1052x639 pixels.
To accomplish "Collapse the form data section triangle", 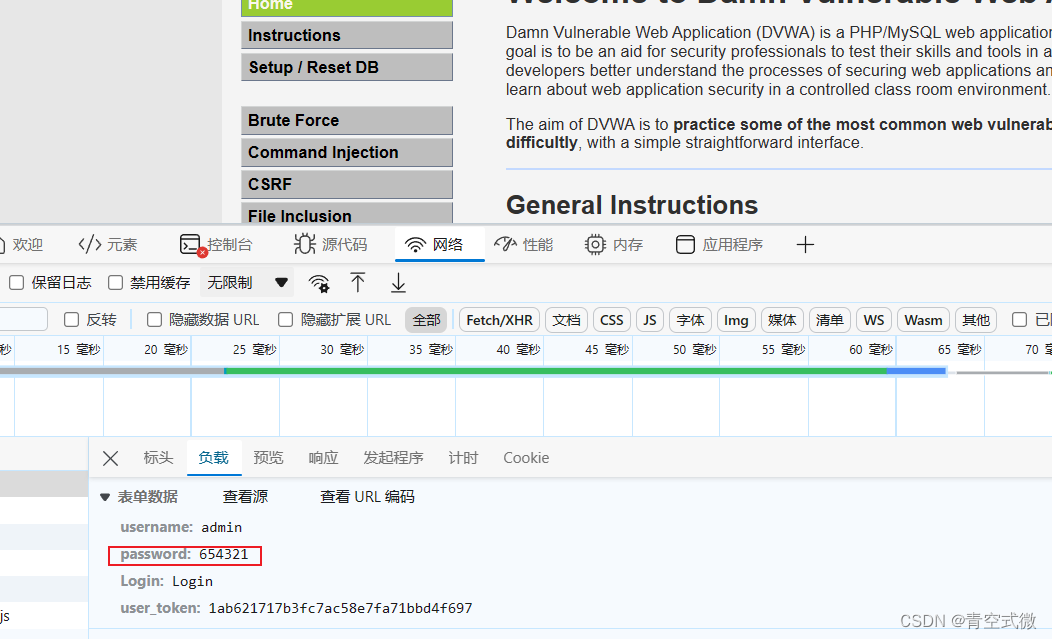I will pos(105,497).
